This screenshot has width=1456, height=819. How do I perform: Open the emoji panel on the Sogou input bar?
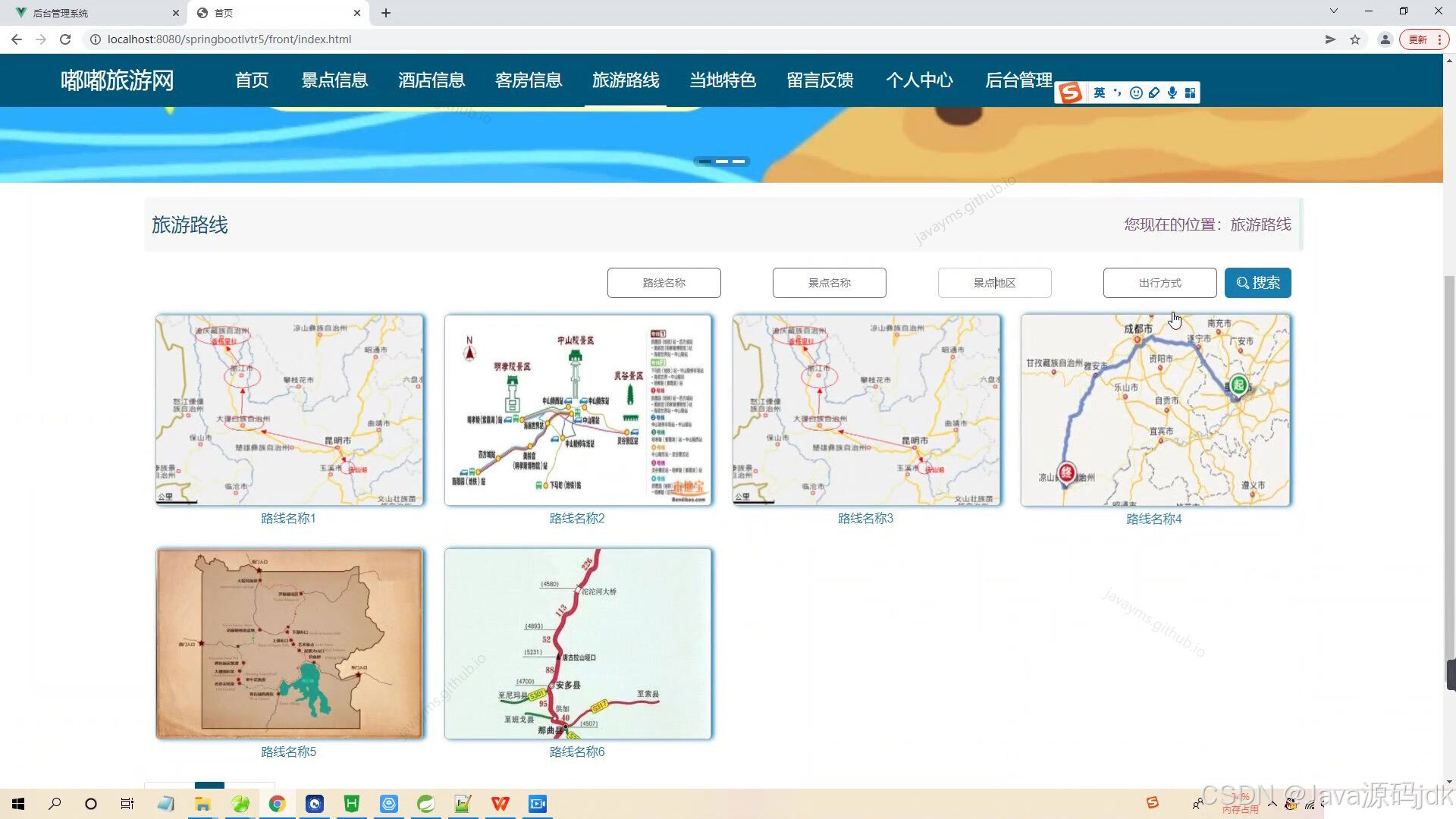[x=1135, y=93]
